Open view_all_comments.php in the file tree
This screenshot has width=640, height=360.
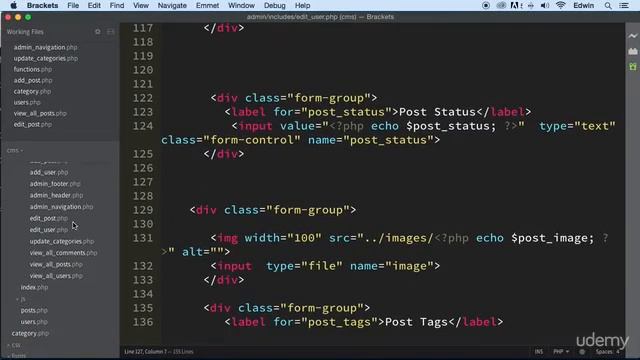point(63,253)
